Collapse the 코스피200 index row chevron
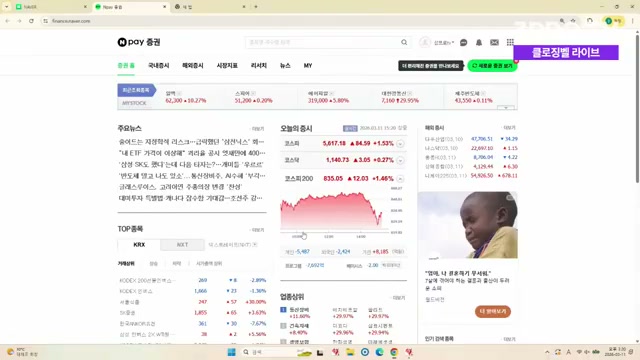The height and width of the screenshot is (360, 640). (400, 179)
